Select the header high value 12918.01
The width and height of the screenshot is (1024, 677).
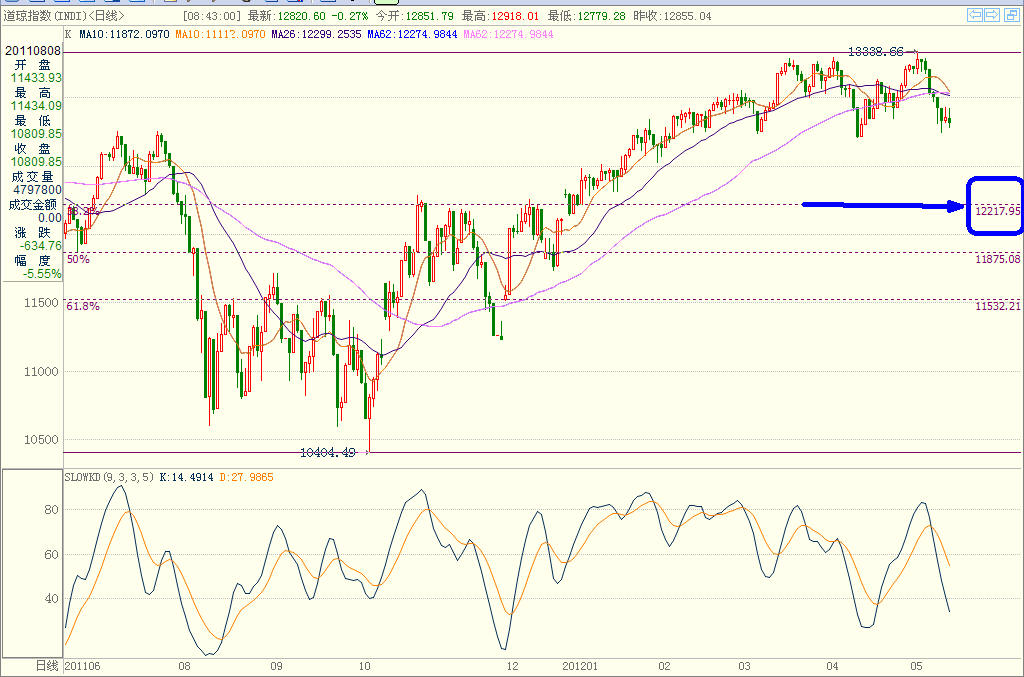coord(515,16)
